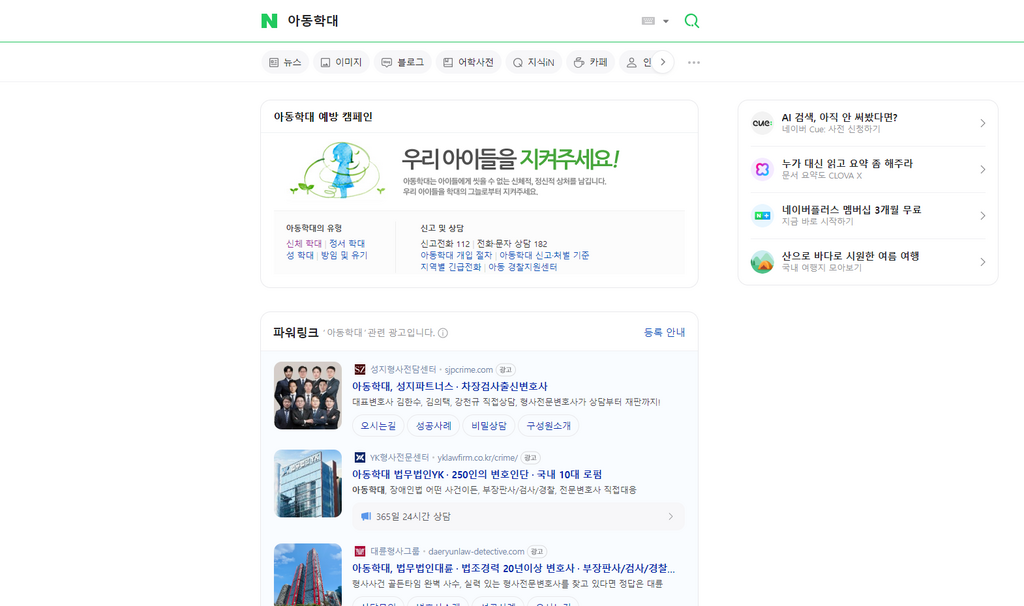
Task: Click the 성공사례 chip under 성지파트너스
Action: pos(434,426)
